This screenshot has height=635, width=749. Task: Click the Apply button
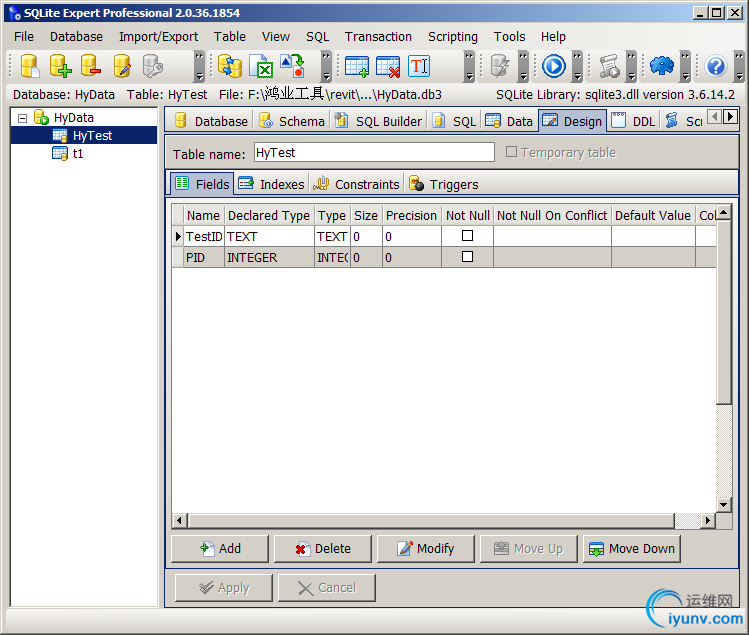(x=224, y=588)
